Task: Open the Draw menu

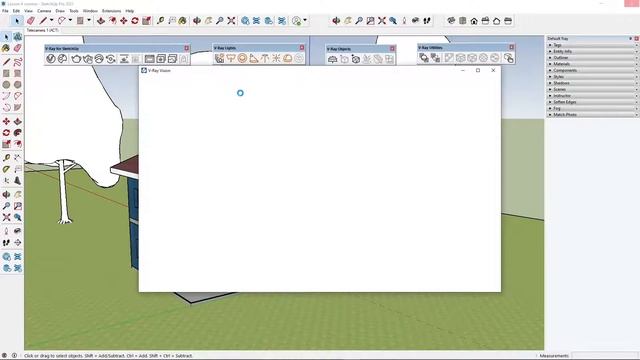Action: point(60,11)
